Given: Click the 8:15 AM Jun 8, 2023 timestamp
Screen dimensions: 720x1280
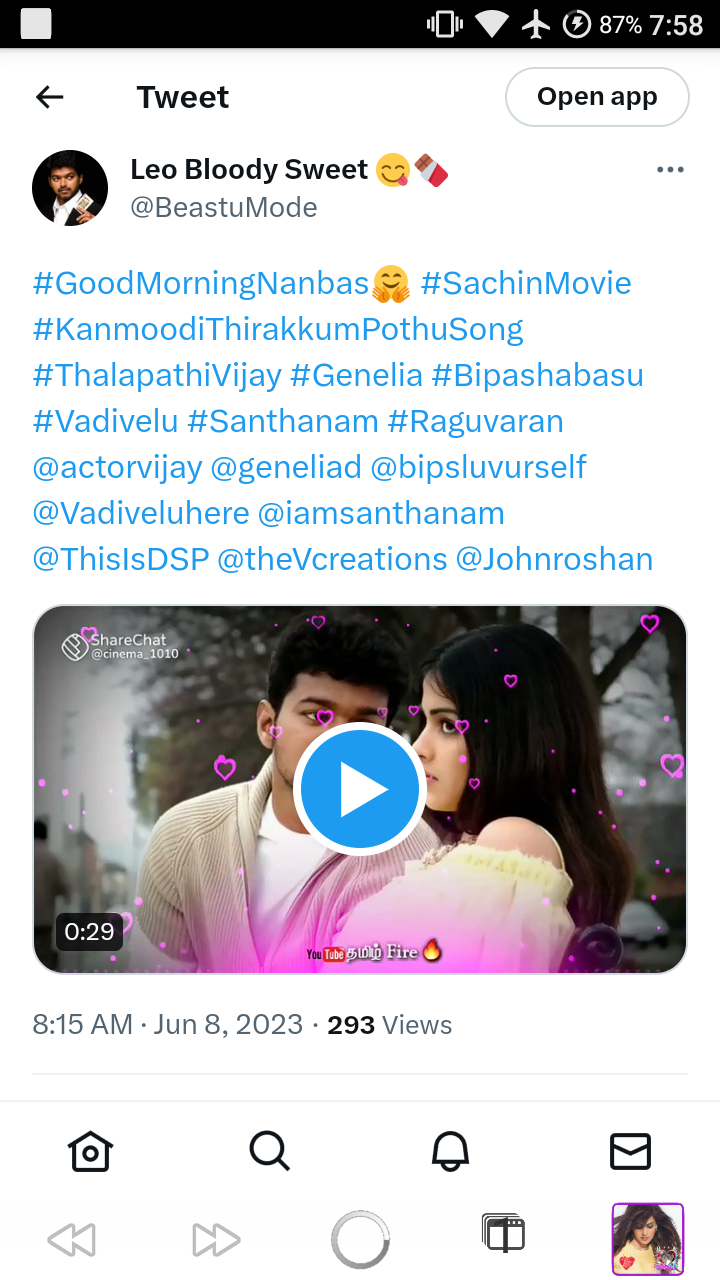Looking at the screenshot, I should 167,1025.
